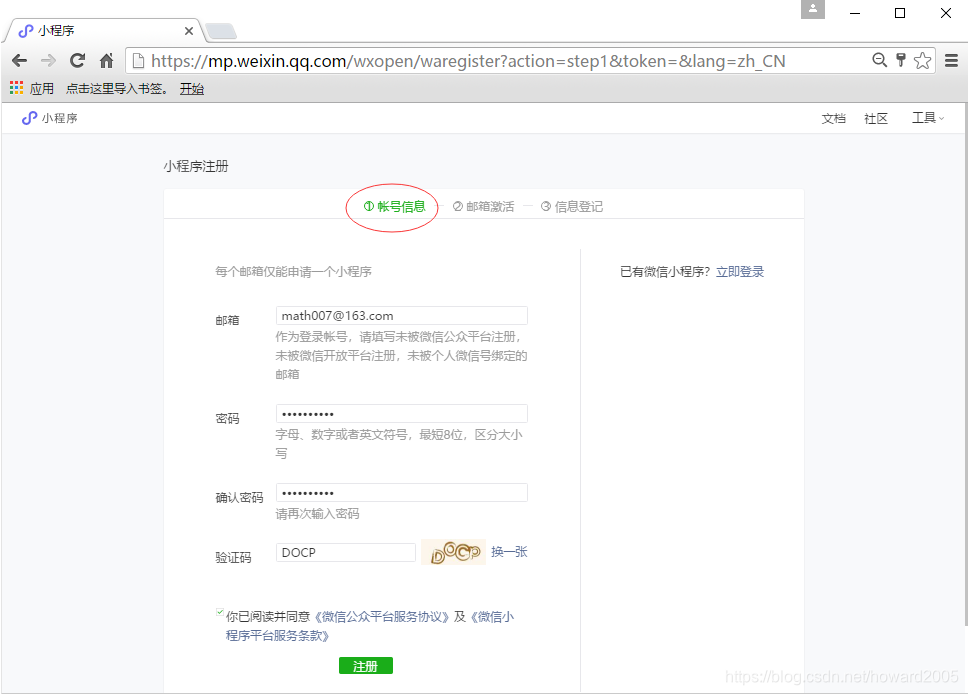Refresh the captcha via the 换一张 link
The image size is (968, 695).
[510, 552]
